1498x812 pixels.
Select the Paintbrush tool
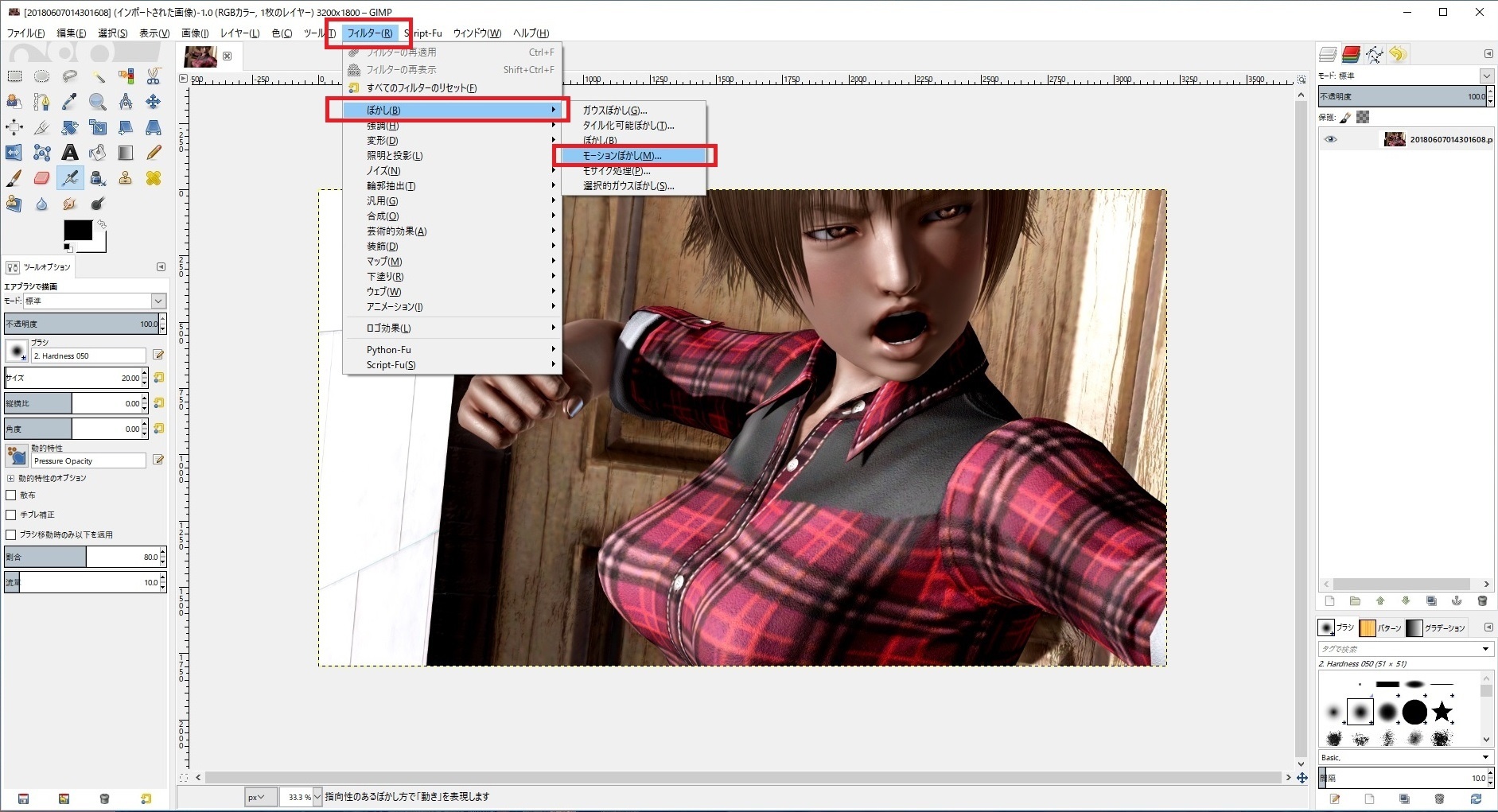(14, 178)
